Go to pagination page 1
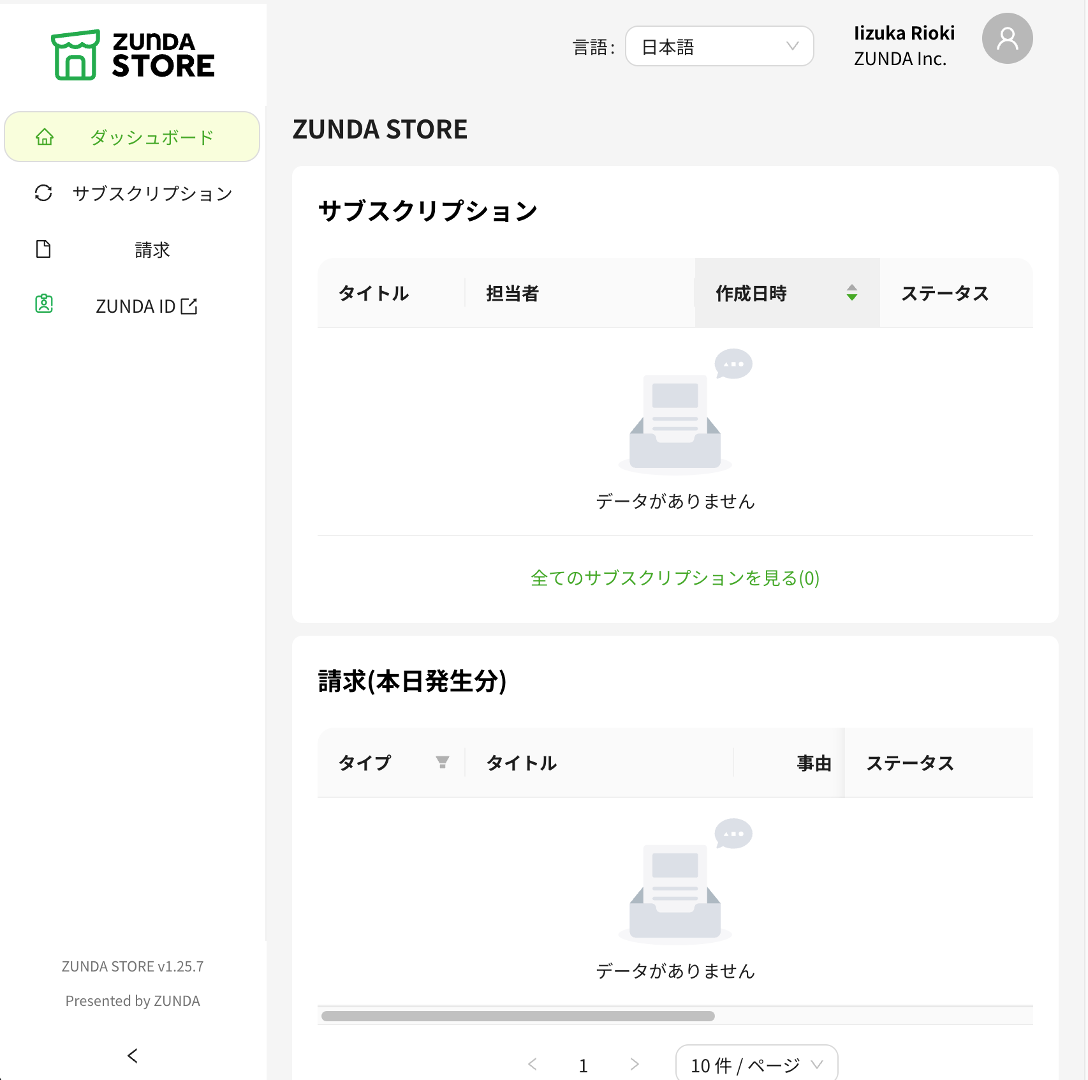 [584, 1065]
